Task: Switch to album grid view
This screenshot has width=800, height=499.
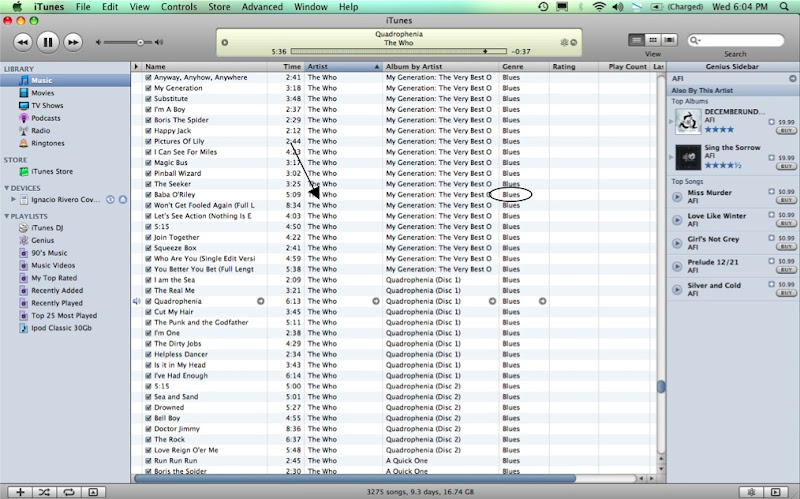Action: click(653, 40)
